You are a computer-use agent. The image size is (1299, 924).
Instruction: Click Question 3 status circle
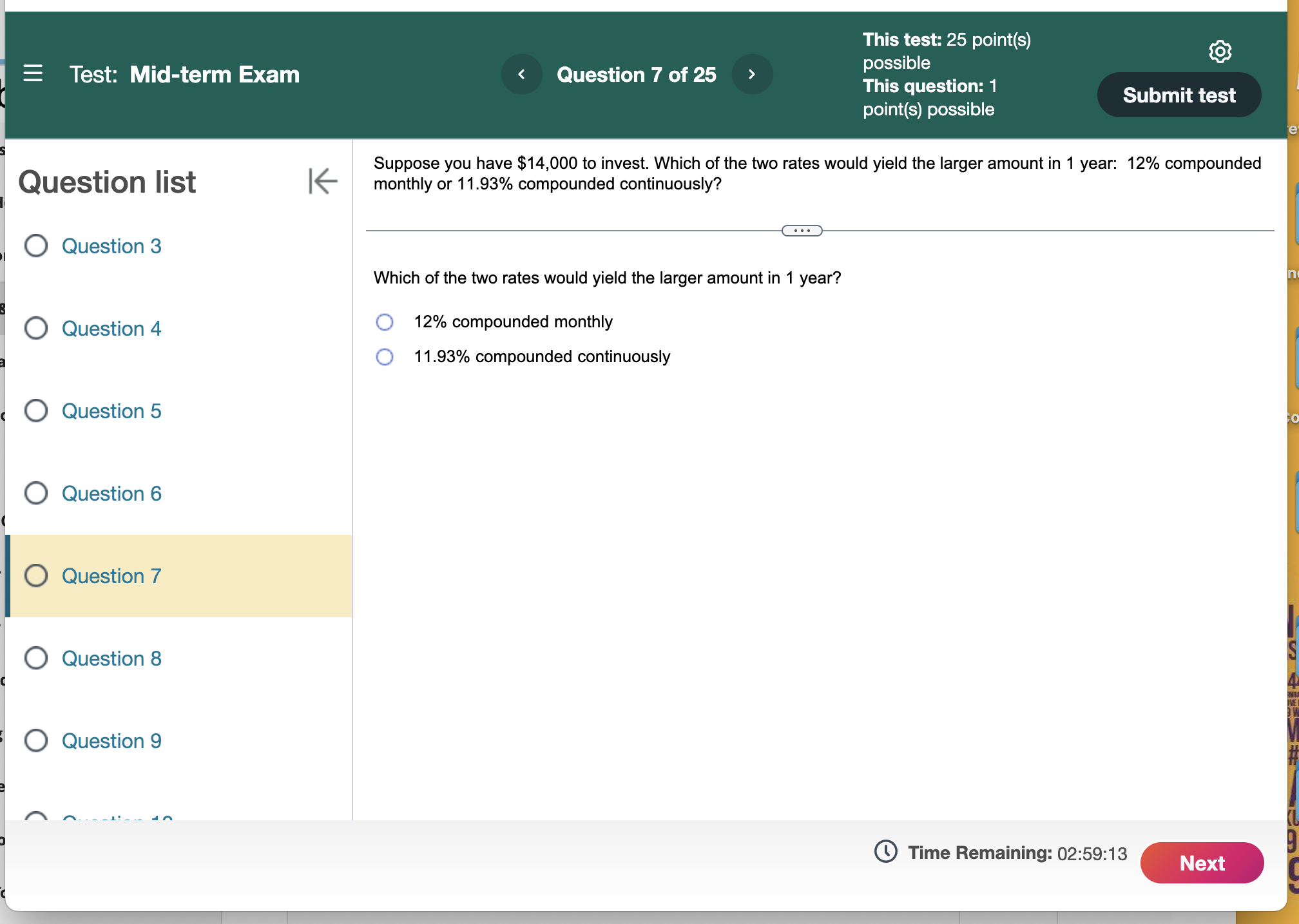point(36,245)
